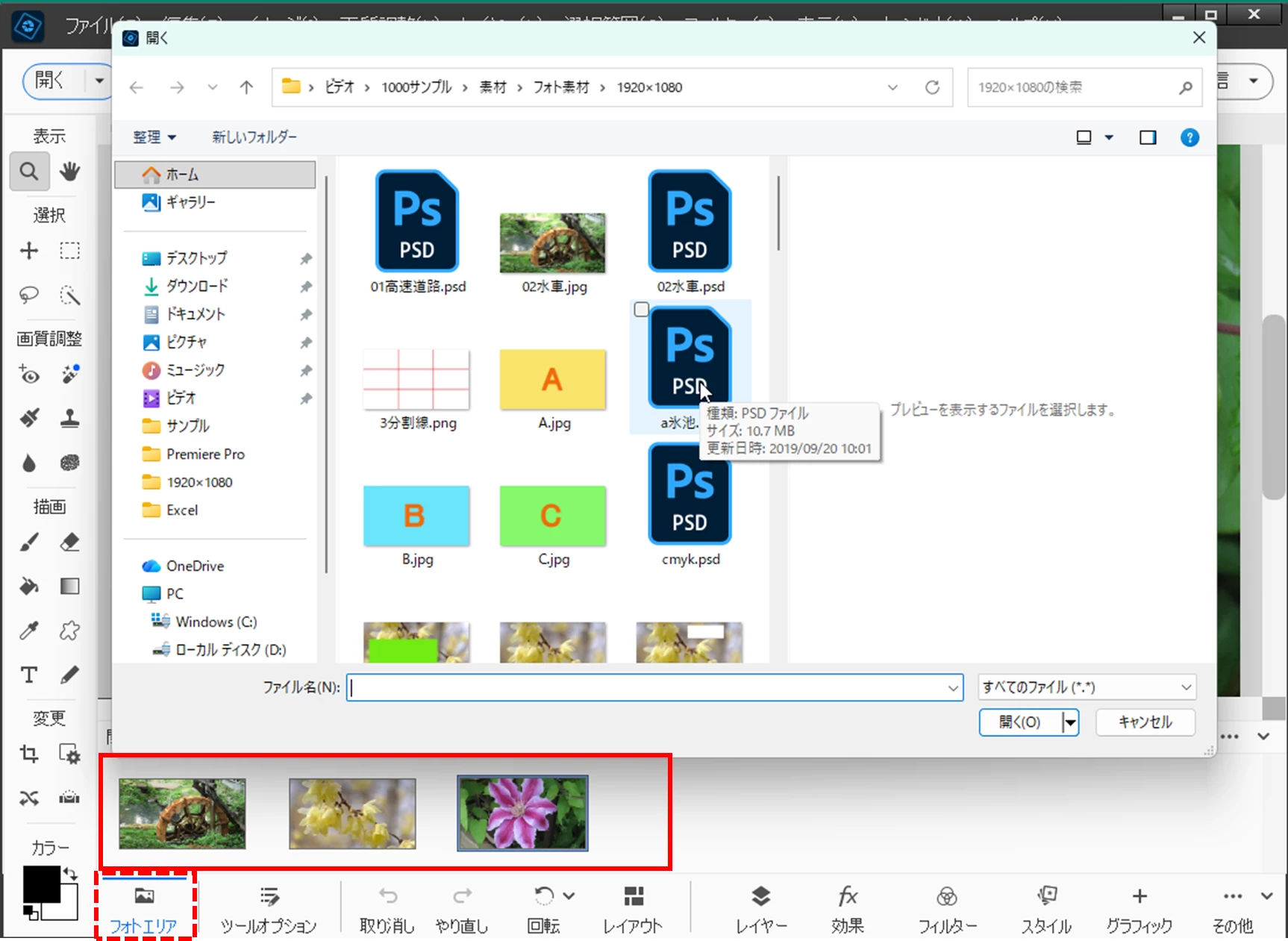Click the キャンセル button
1288x941 pixels.
1145,722
